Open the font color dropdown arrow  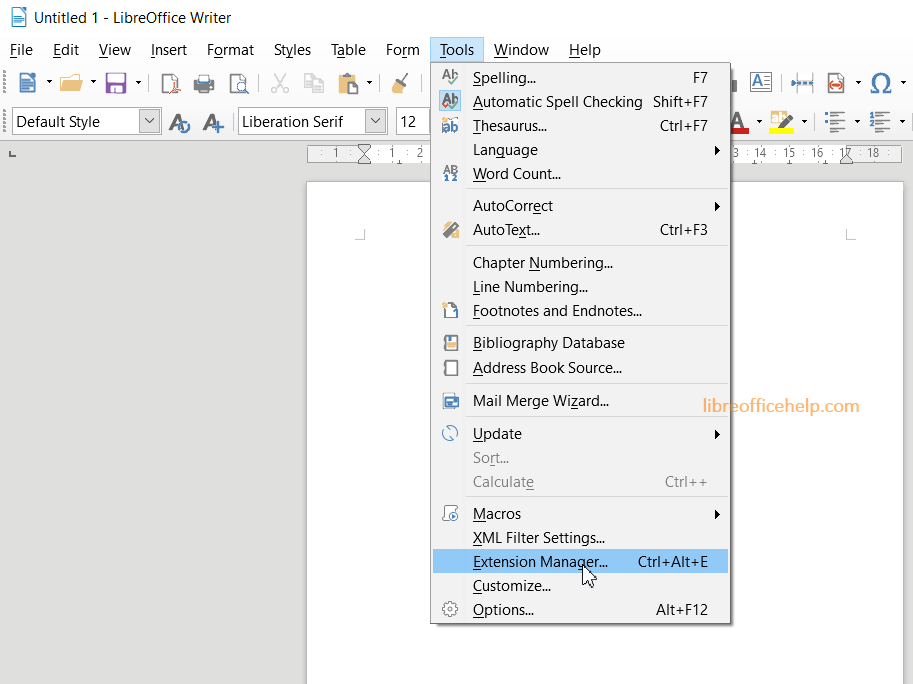(x=759, y=122)
